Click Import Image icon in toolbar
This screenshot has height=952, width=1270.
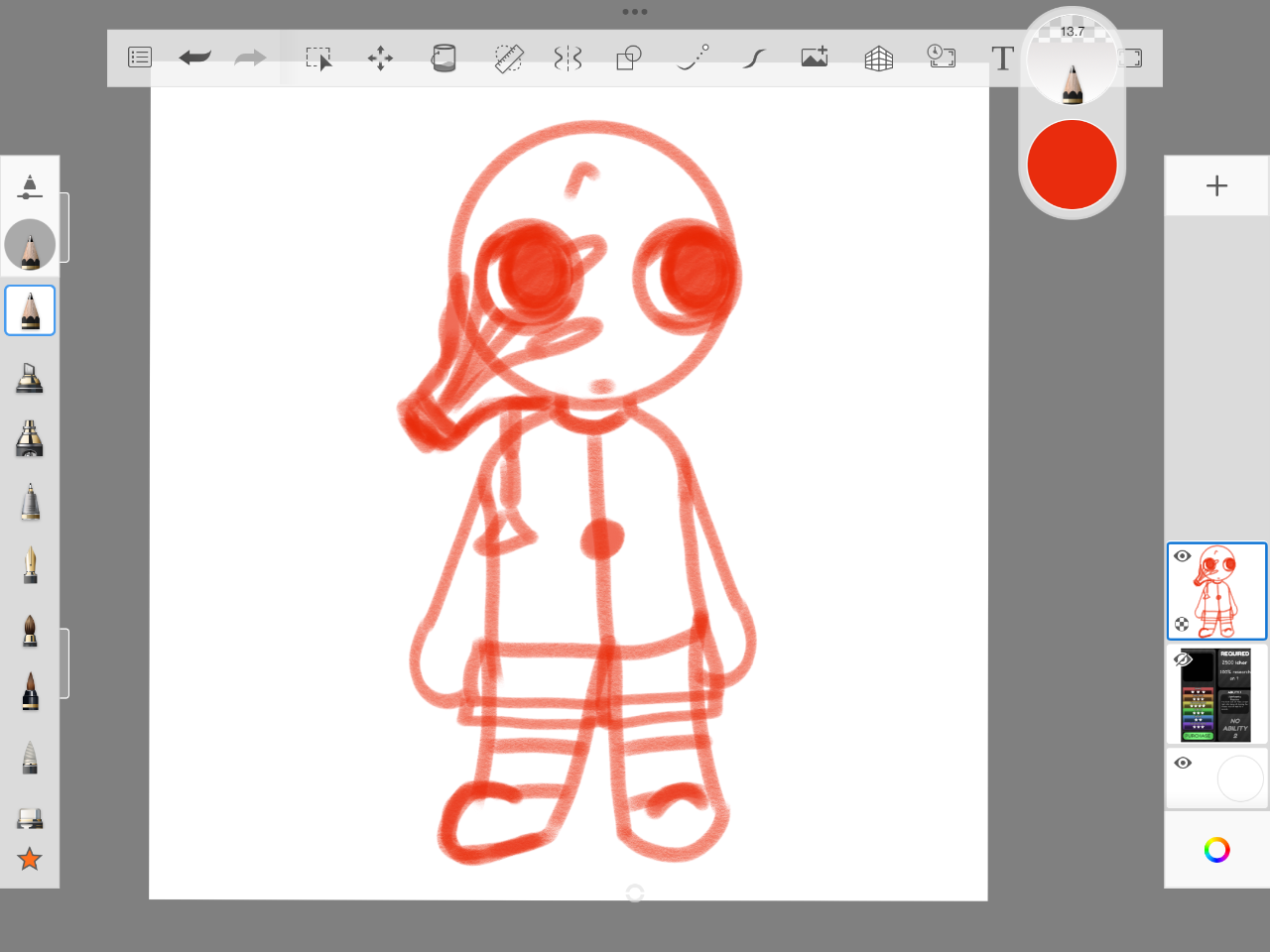(815, 59)
